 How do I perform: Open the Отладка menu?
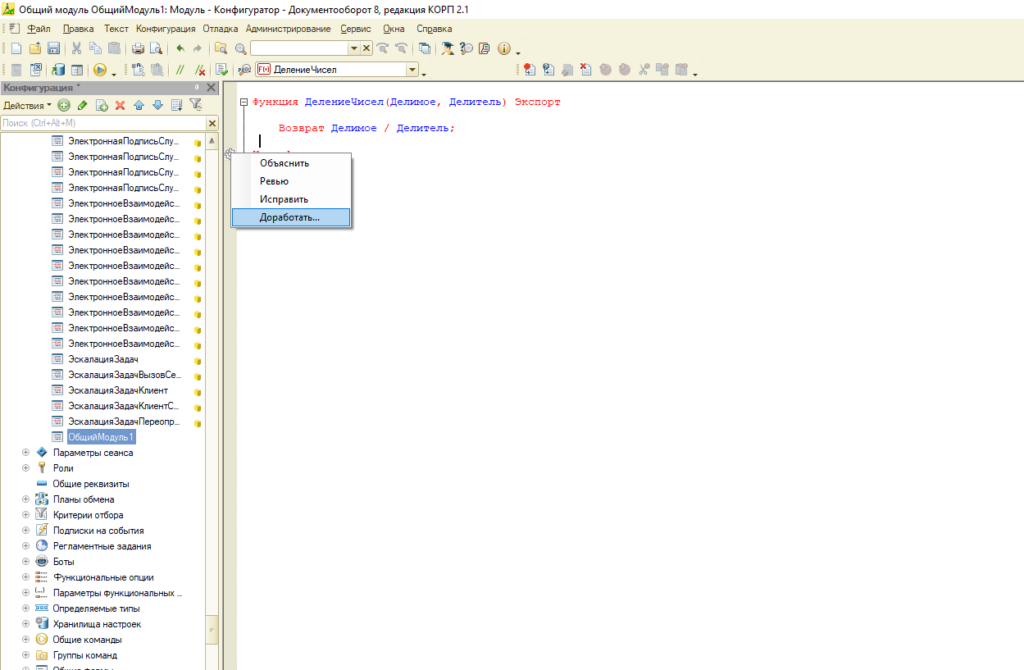pyautogui.click(x=220, y=29)
